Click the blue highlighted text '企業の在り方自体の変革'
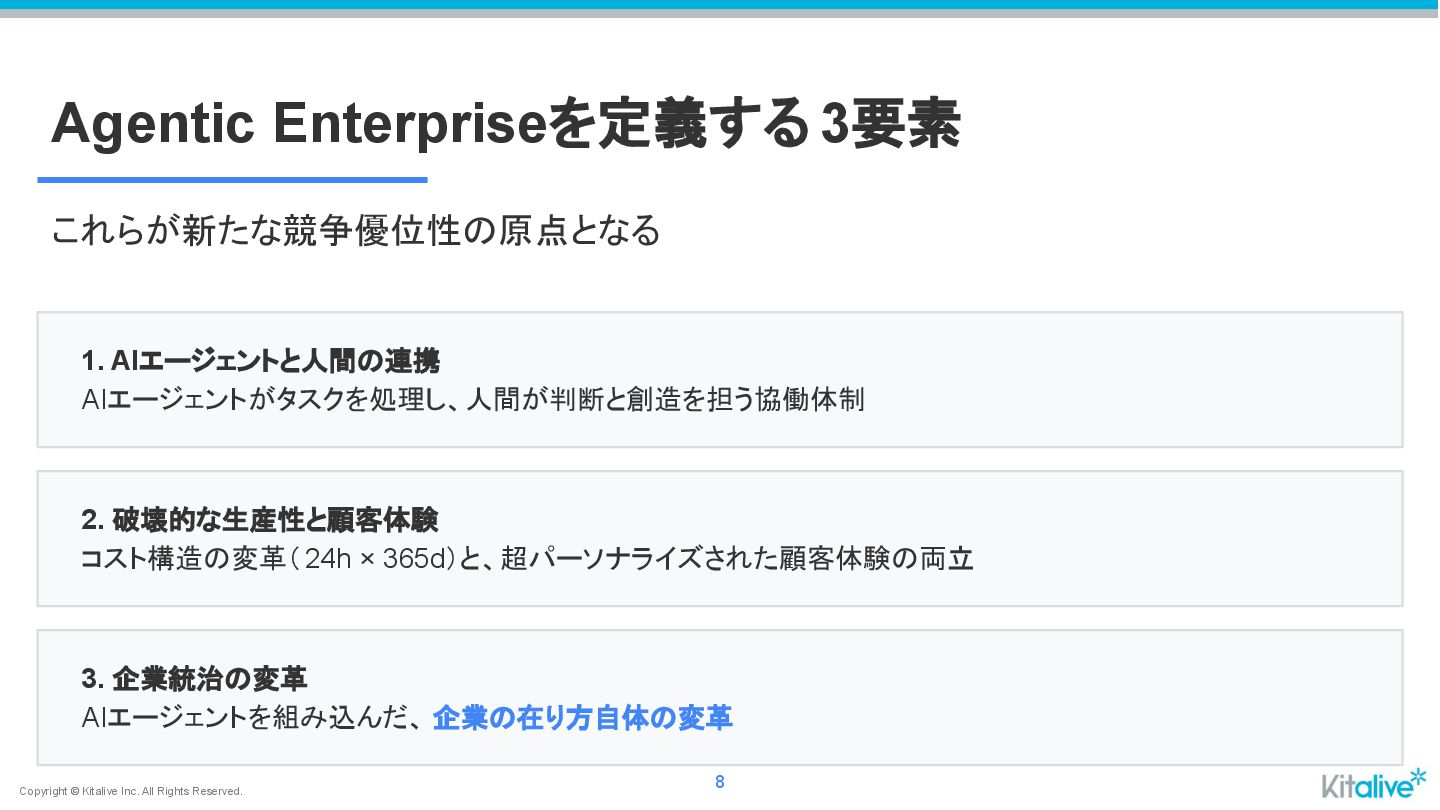Viewport: 1440px width, 810px height. [x=582, y=718]
